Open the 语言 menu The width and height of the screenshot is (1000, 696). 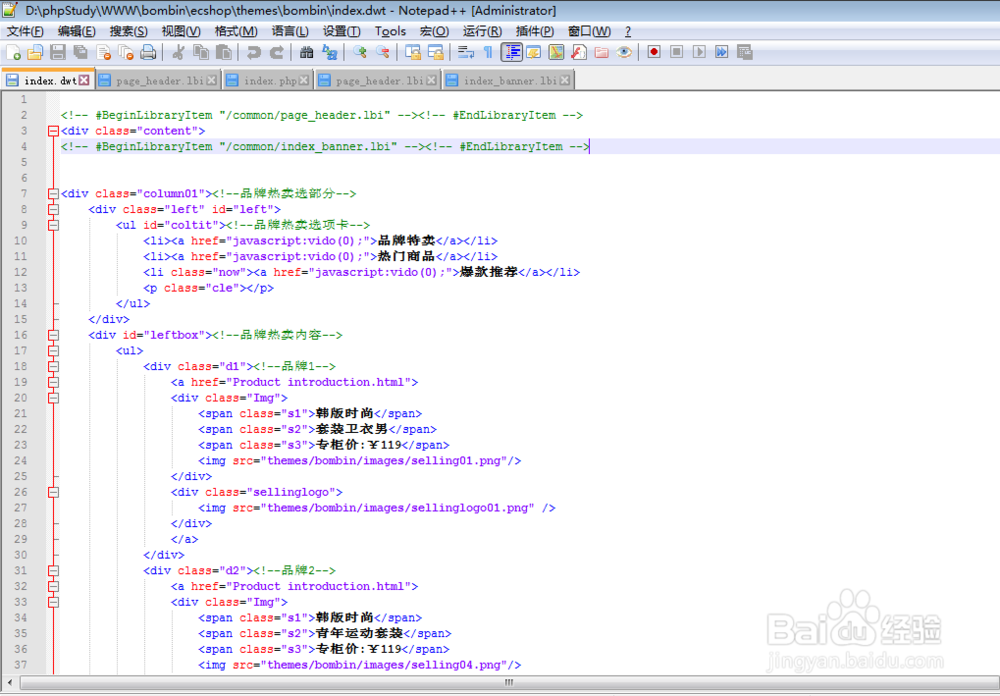click(289, 31)
